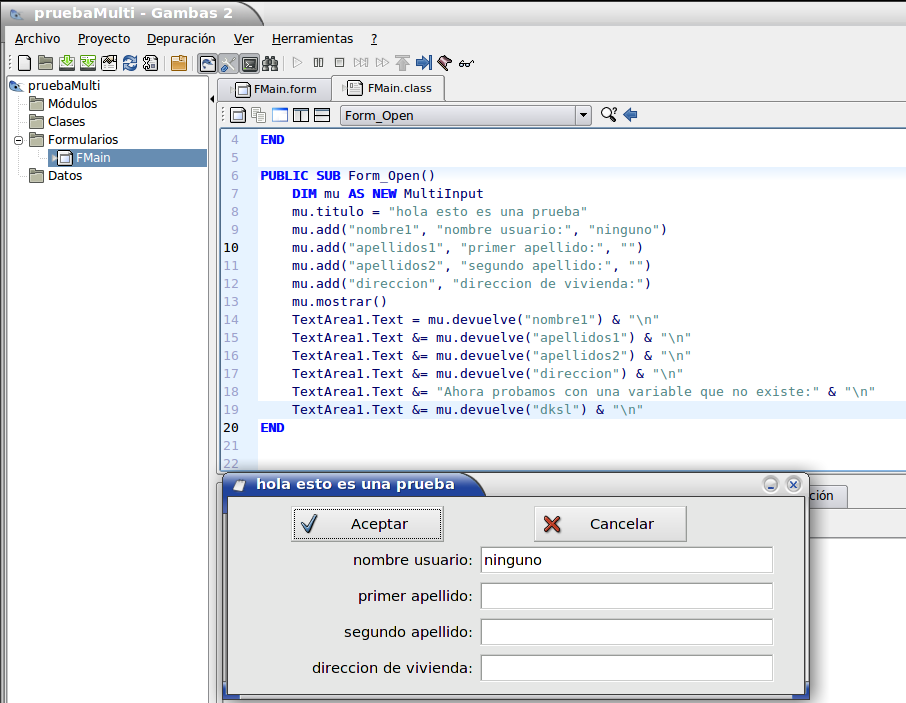
Task: Click the Refresh project blue-arrows icon
Action: pos(129,63)
